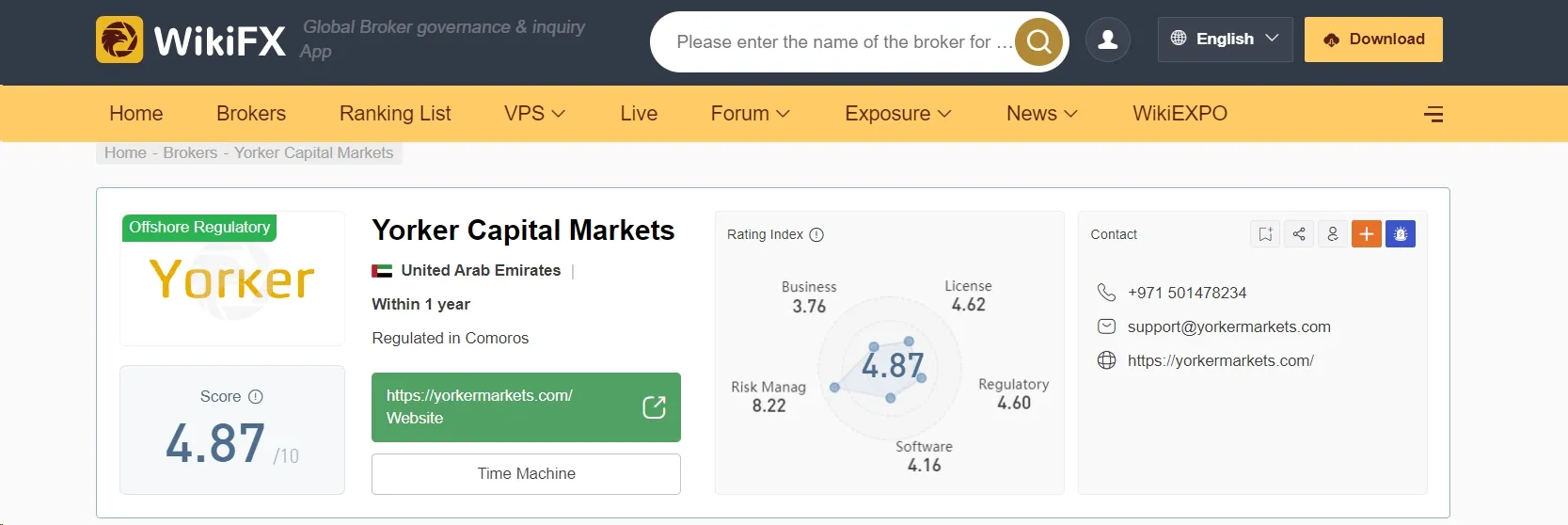Open the hamburger menu icon

[x=1433, y=114]
